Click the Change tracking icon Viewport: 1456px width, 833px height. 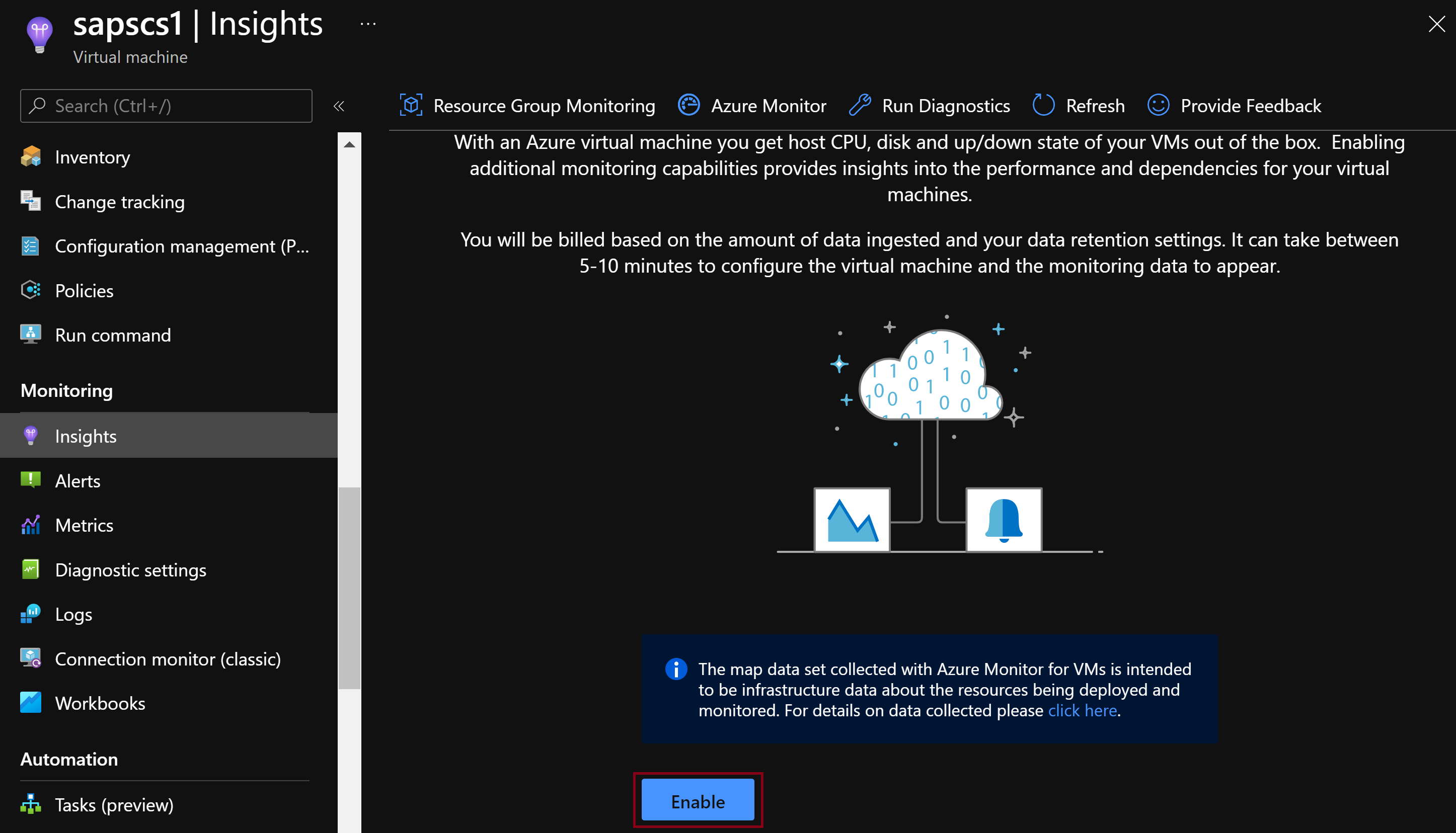30,201
